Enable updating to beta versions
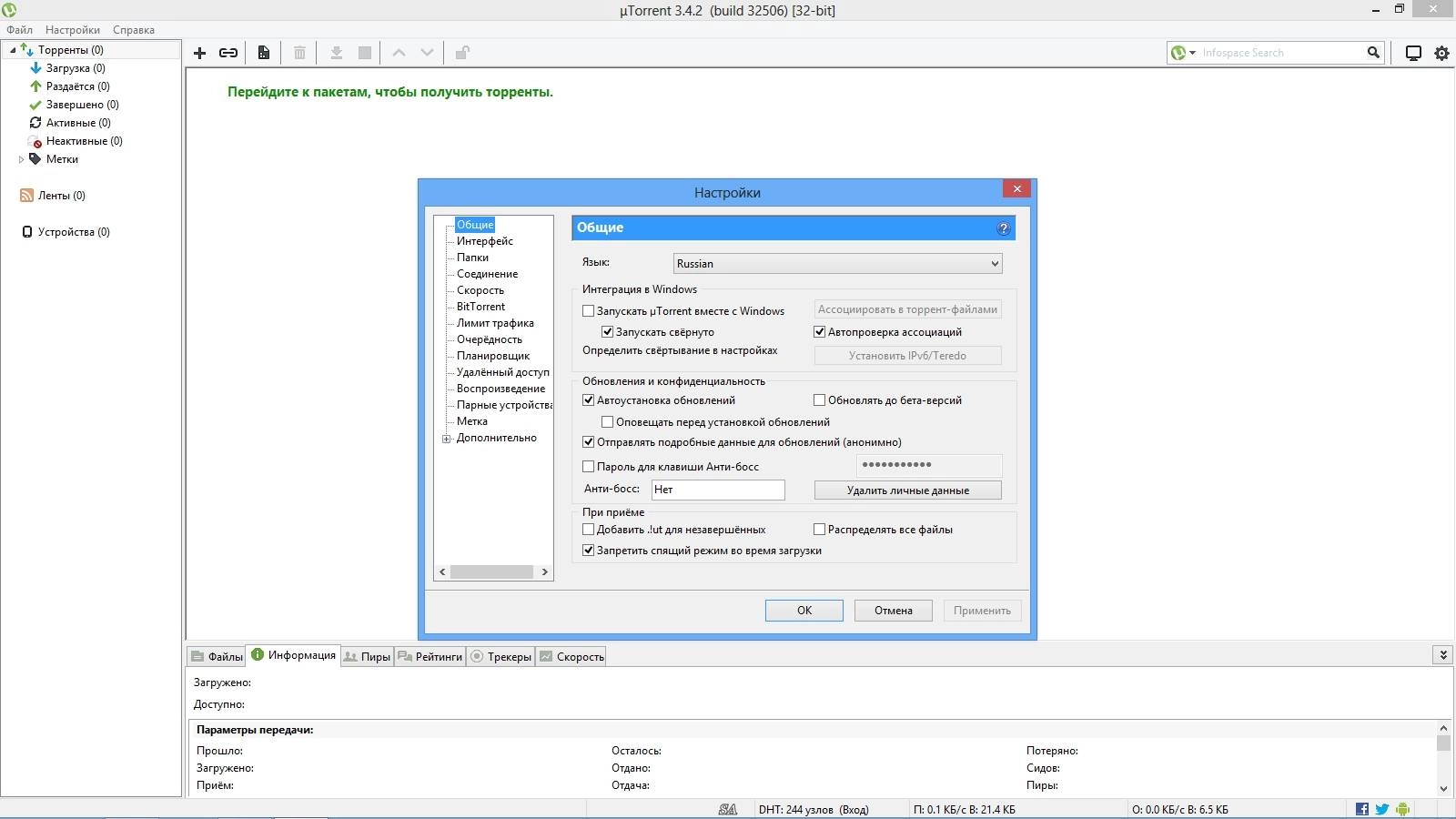1456x819 pixels. pos(819,399)
